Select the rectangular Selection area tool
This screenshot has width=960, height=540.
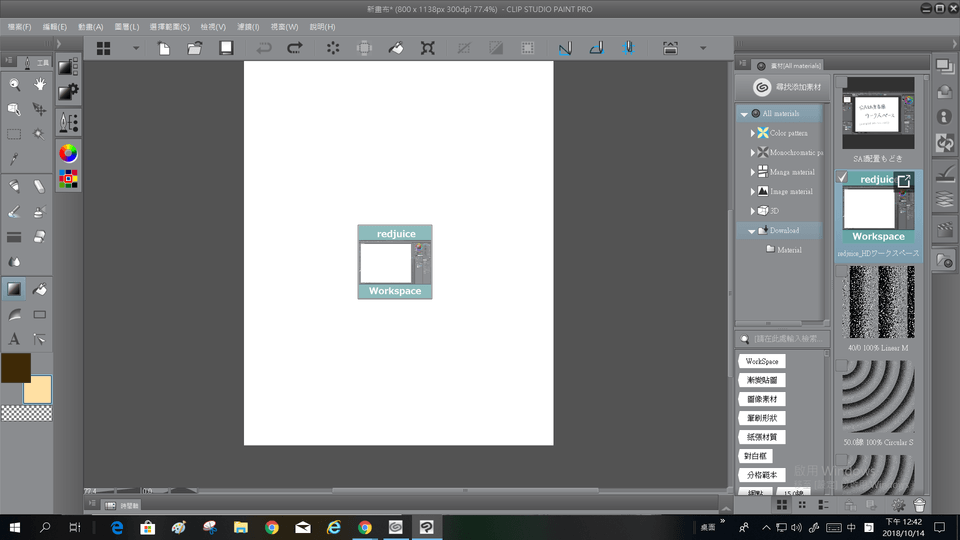click(x=14, y=133)
